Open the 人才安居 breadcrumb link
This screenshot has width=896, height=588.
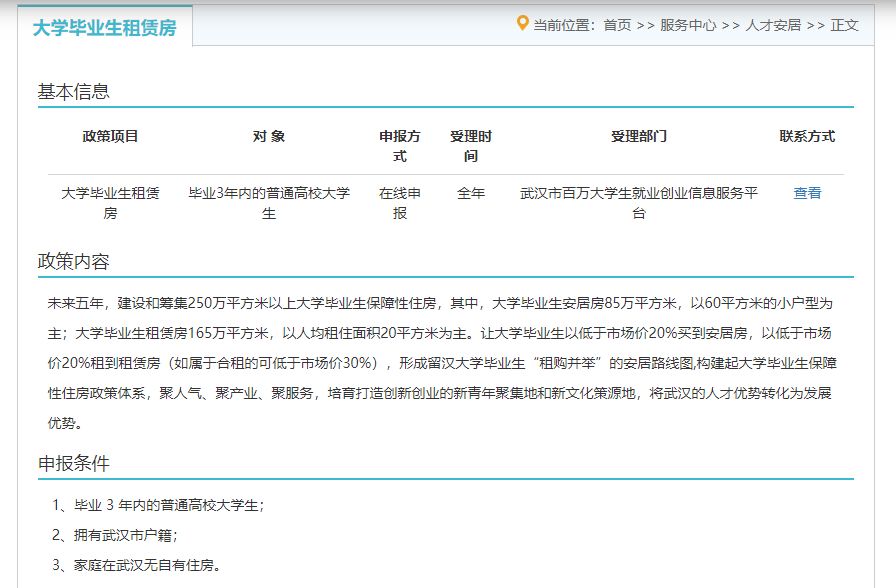pos(773,25)
